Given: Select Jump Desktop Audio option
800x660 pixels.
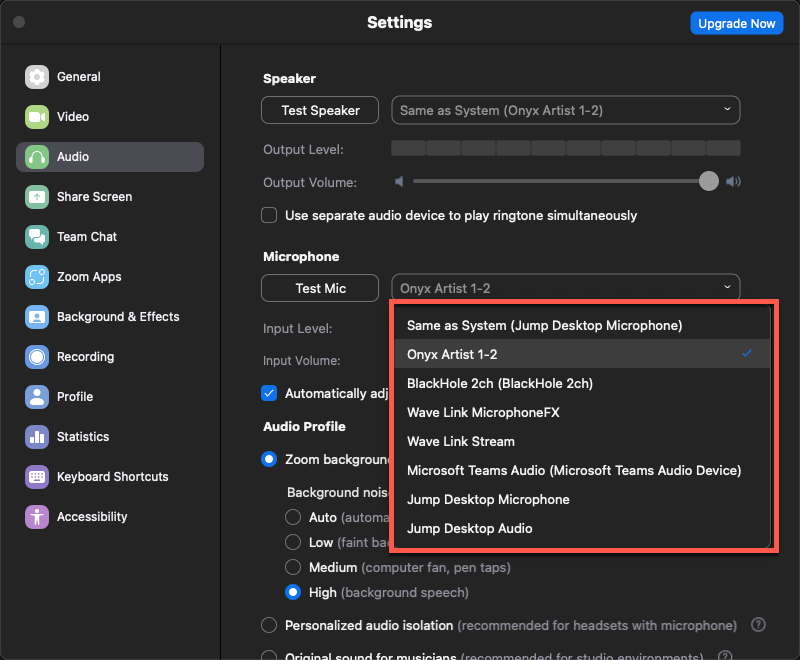Looking at the screenshot, I should (582, 528).
